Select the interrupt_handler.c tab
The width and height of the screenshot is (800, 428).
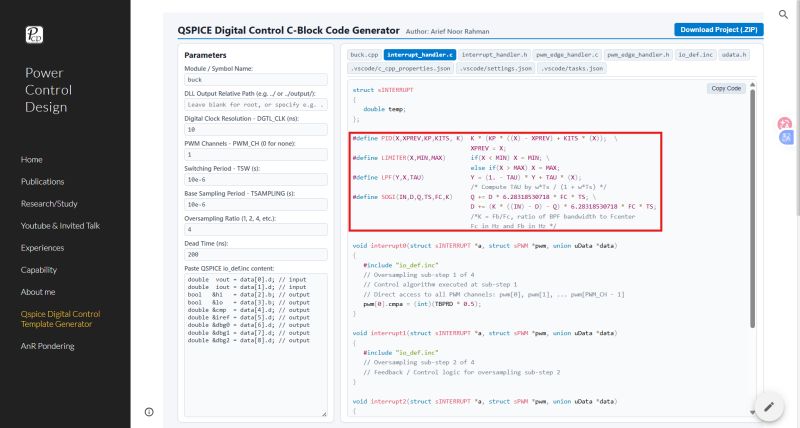pyautogui.click(x=419, y=55)
